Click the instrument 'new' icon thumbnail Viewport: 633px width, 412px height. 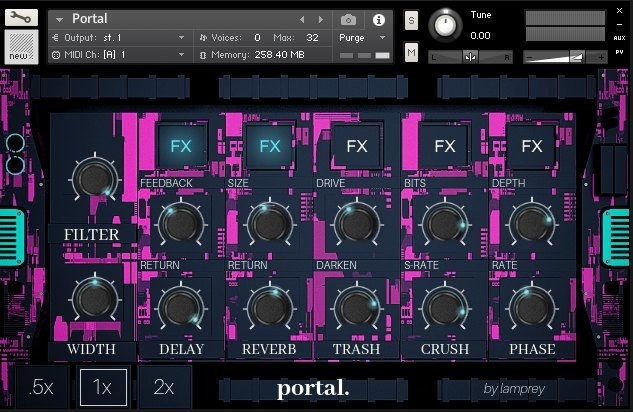pos(21,47)
